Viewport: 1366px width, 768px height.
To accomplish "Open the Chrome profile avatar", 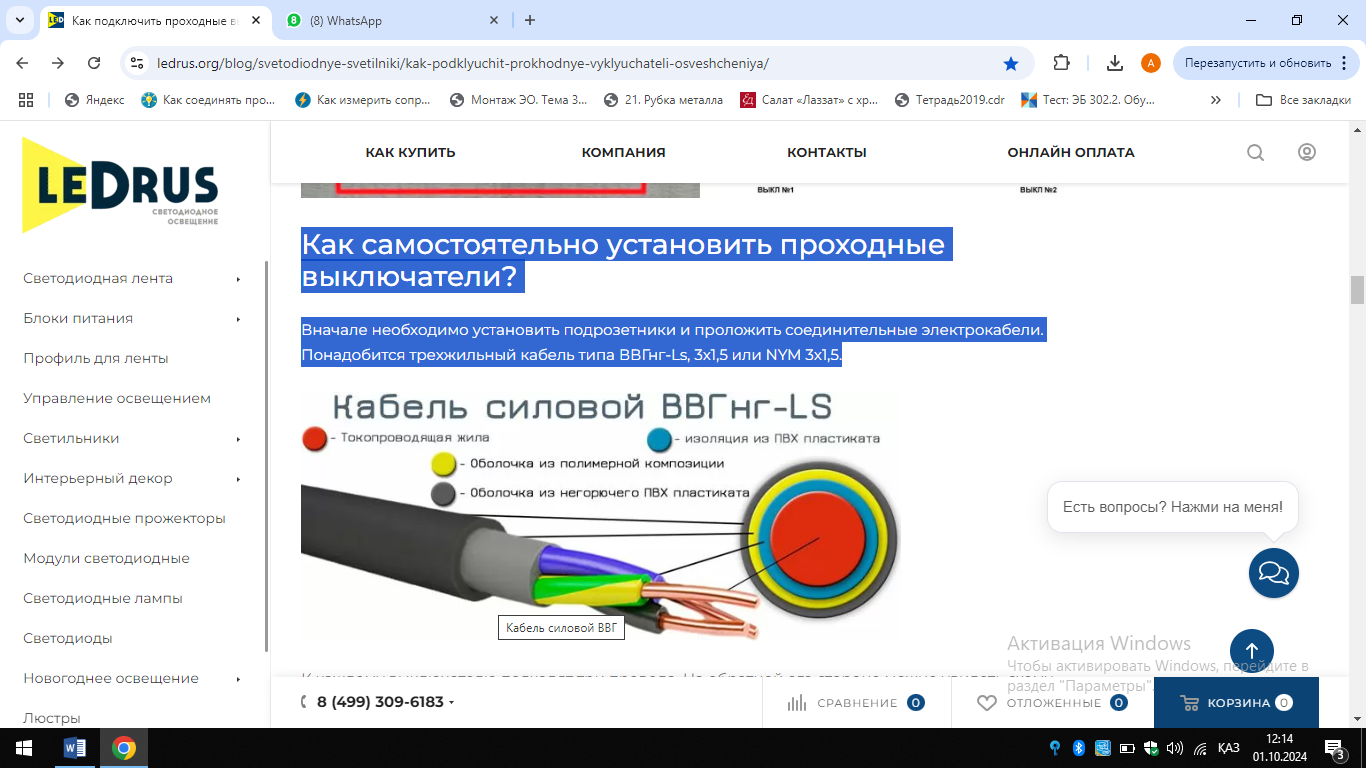I will pos(1151,63).
